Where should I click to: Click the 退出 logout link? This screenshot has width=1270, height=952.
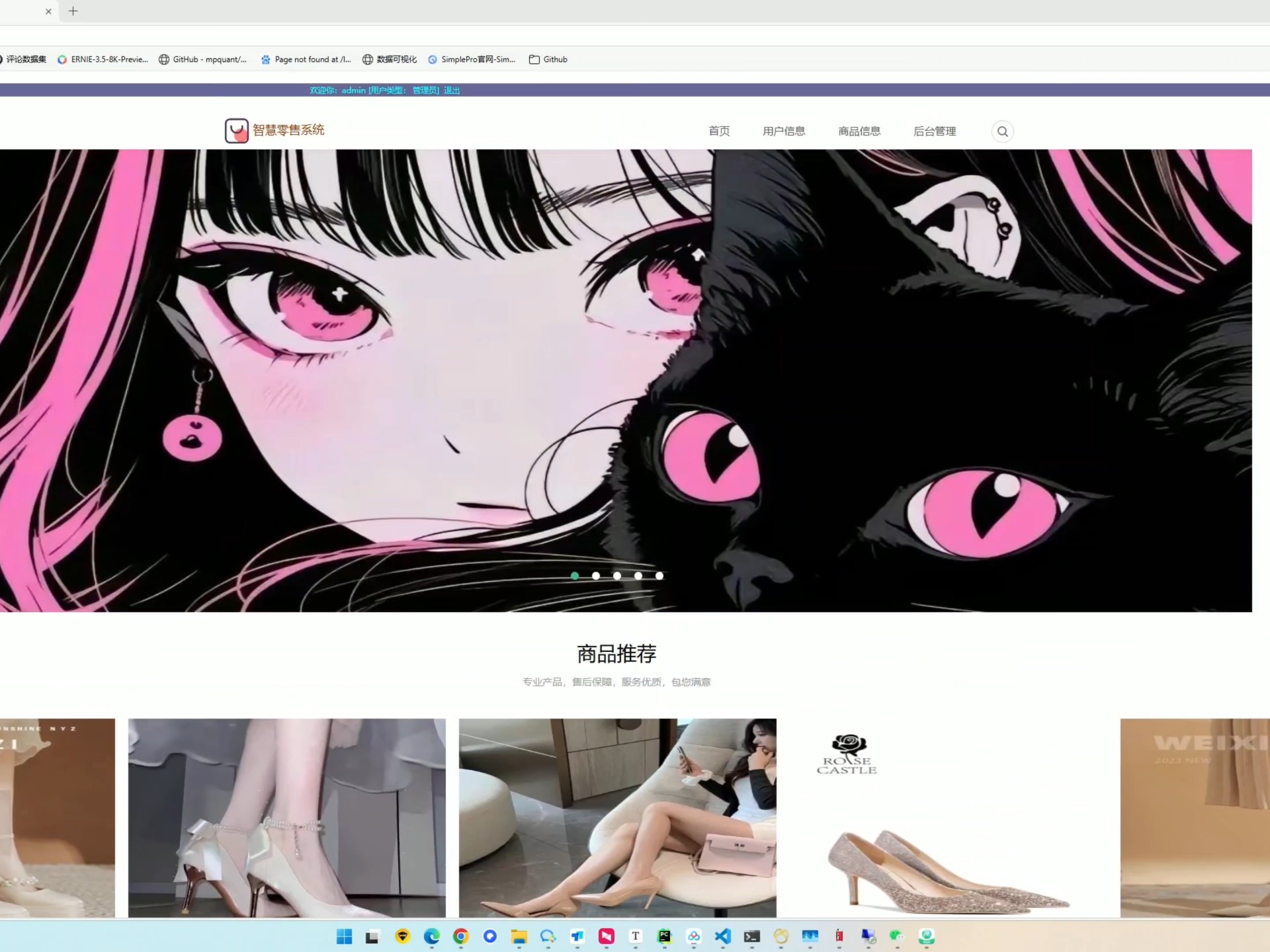(x=452, y=90)
